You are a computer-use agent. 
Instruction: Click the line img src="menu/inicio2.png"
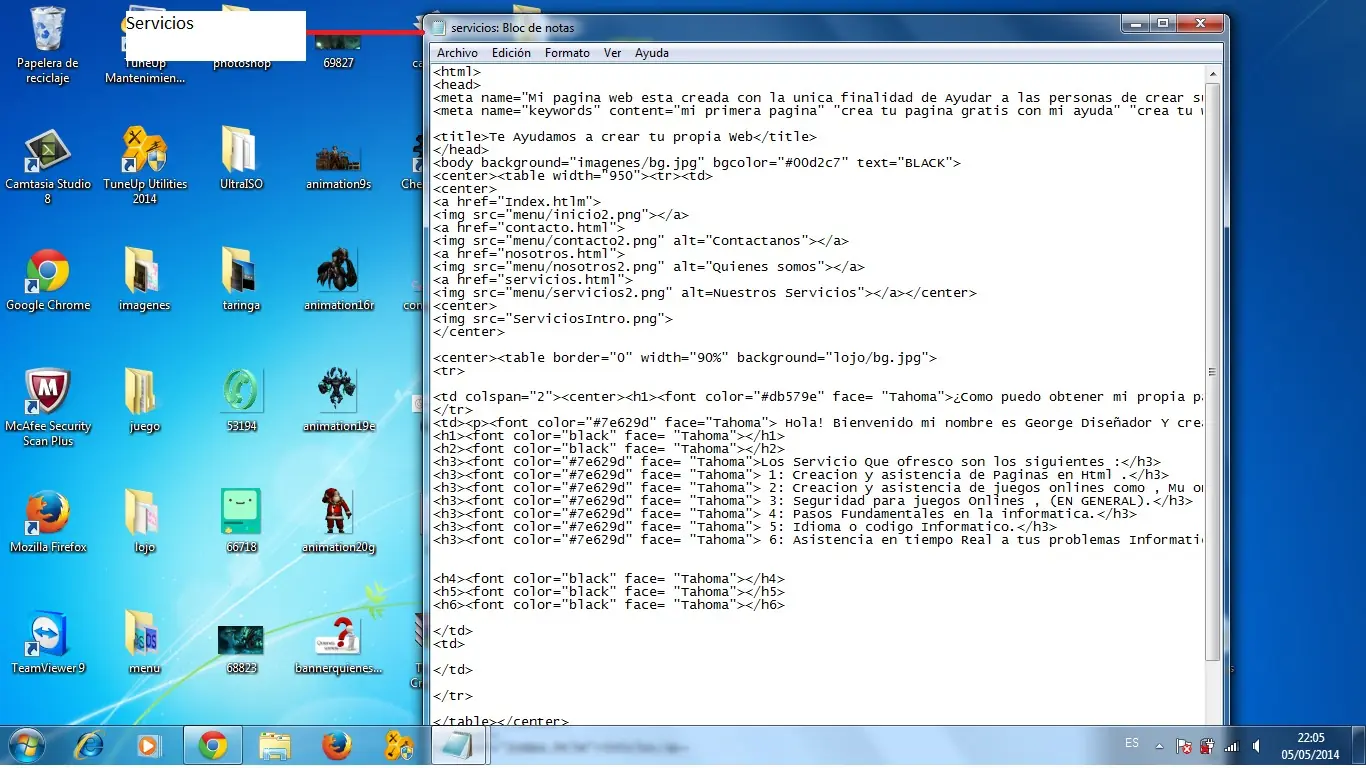(561, 215)
